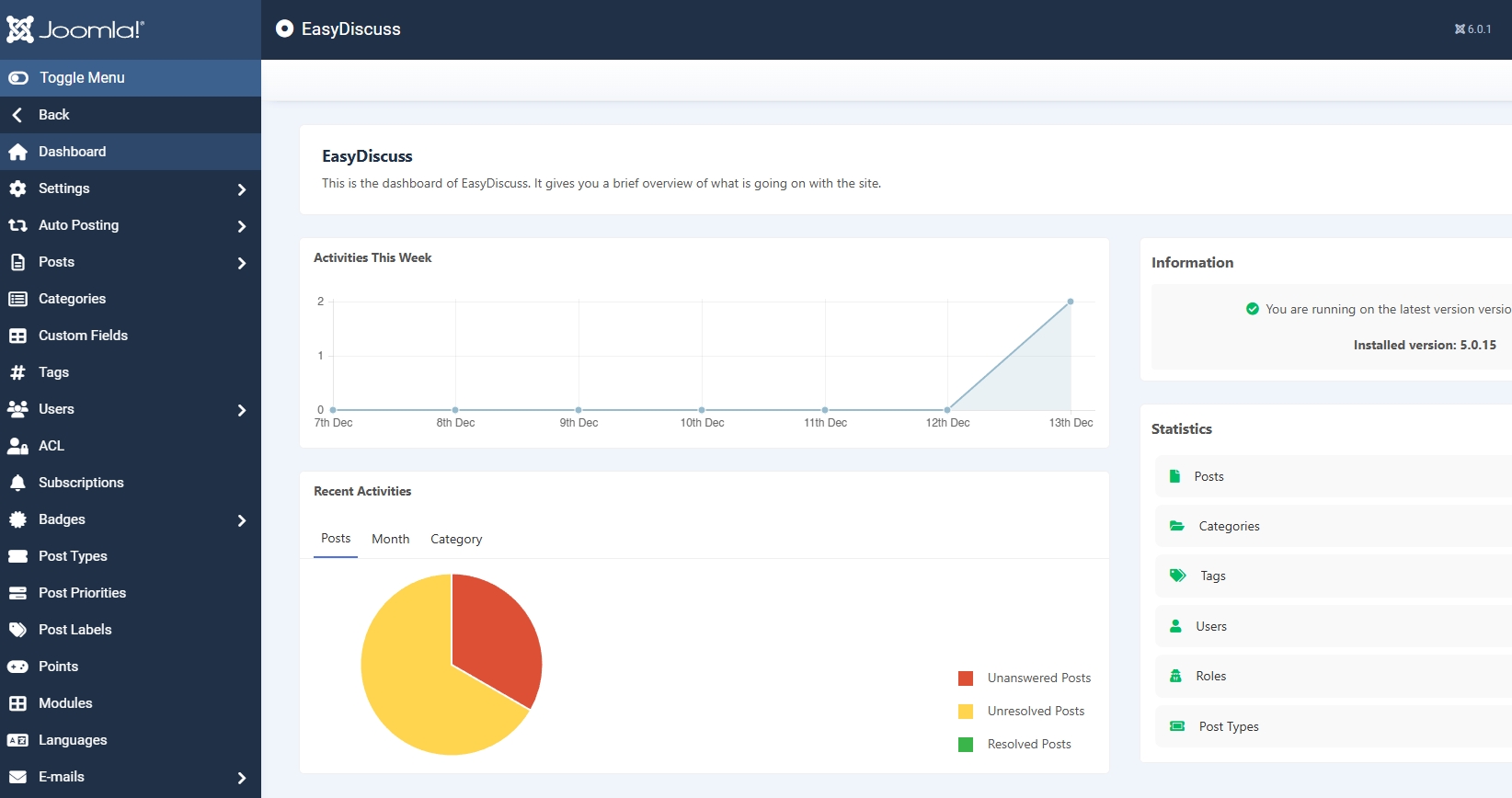Click the 13th Dec data point on chart
This screenshot has width=1512, height=798.
click(1071, 302)
